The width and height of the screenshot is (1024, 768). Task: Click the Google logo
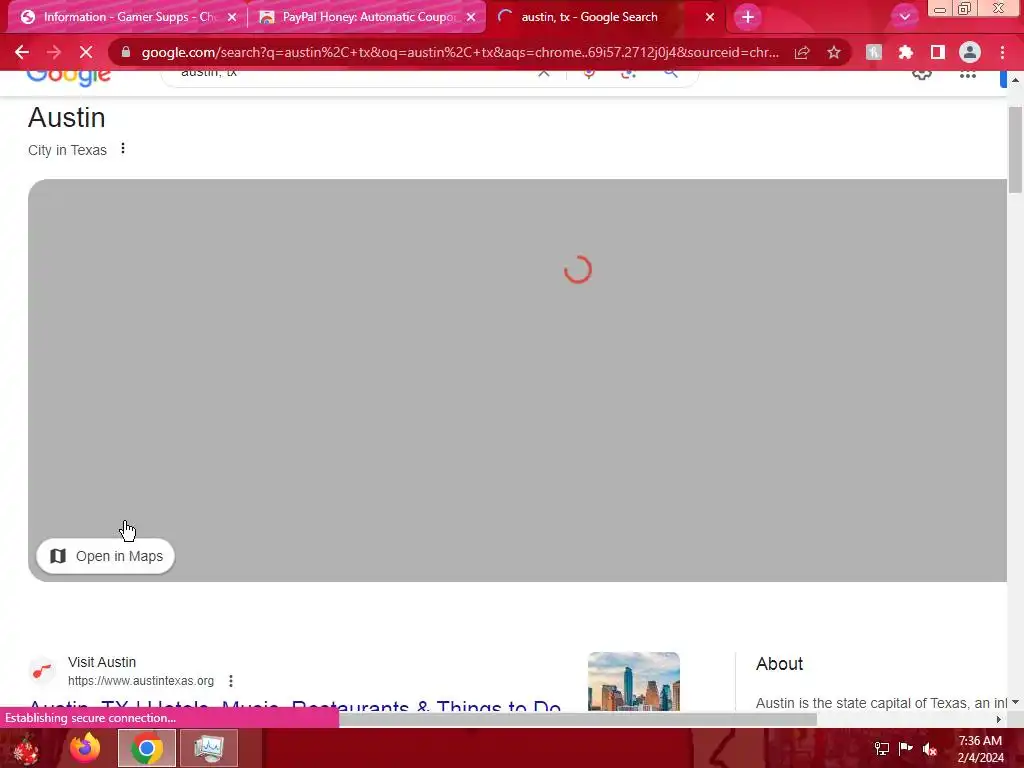point(69,77)
